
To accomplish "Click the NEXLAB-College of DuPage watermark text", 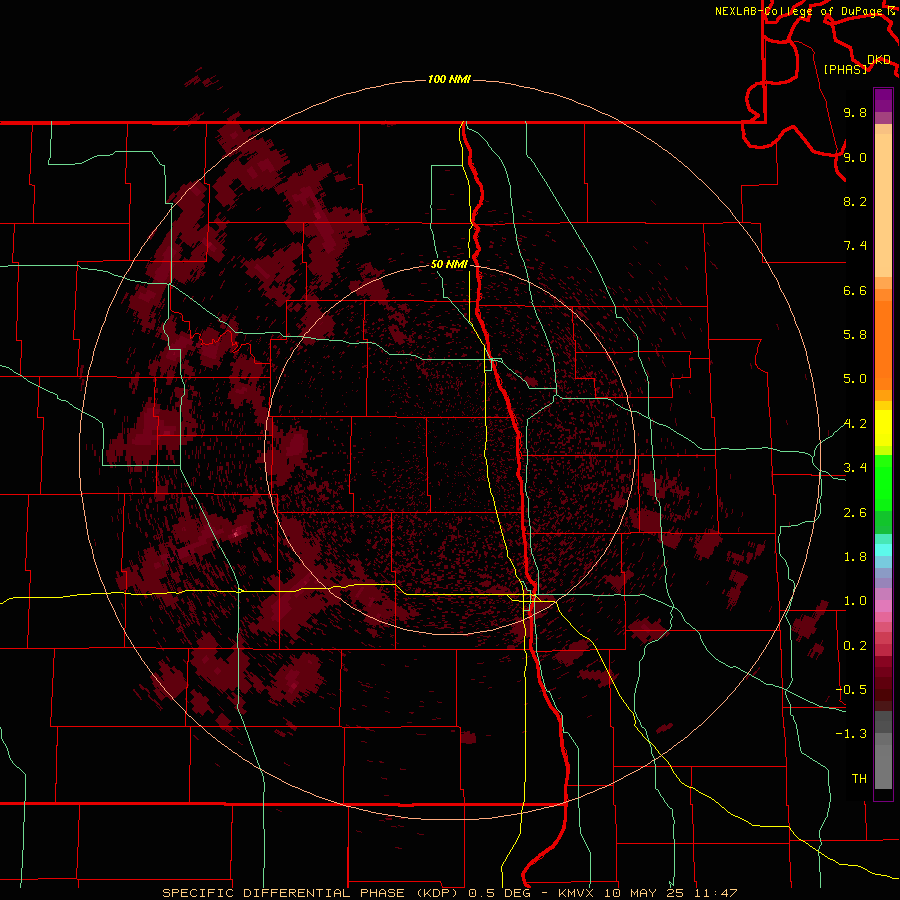I will (x=799, y=11).
